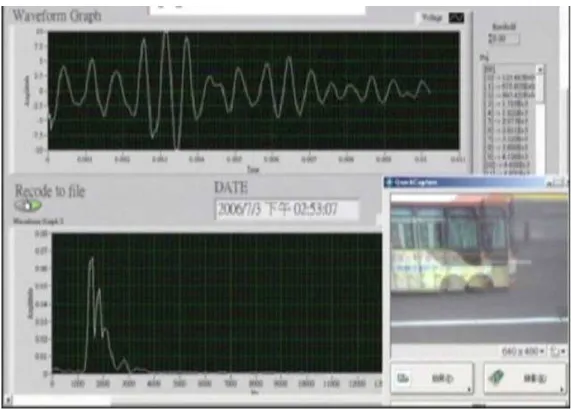
Task: Click the Voltage legend label
Action: click(x=432, y=17)
